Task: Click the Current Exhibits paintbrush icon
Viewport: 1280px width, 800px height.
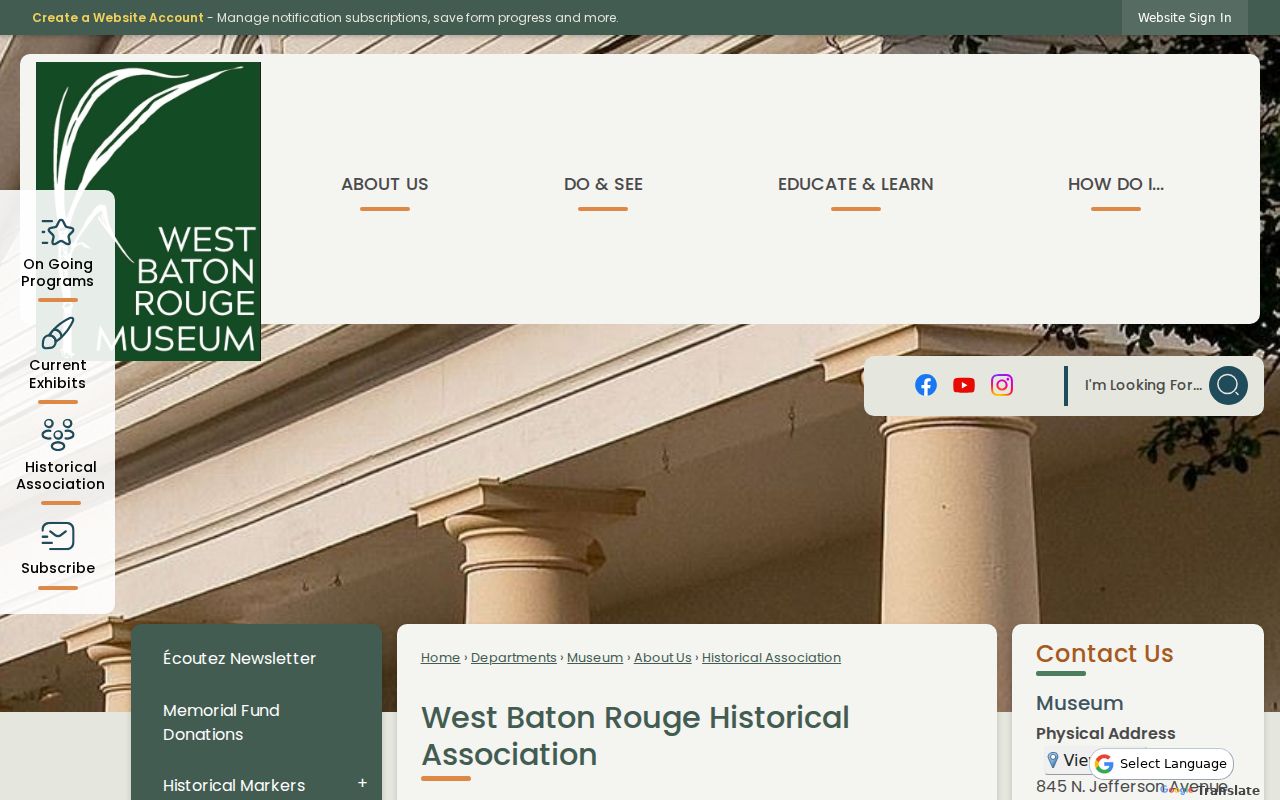Action: 58,333
